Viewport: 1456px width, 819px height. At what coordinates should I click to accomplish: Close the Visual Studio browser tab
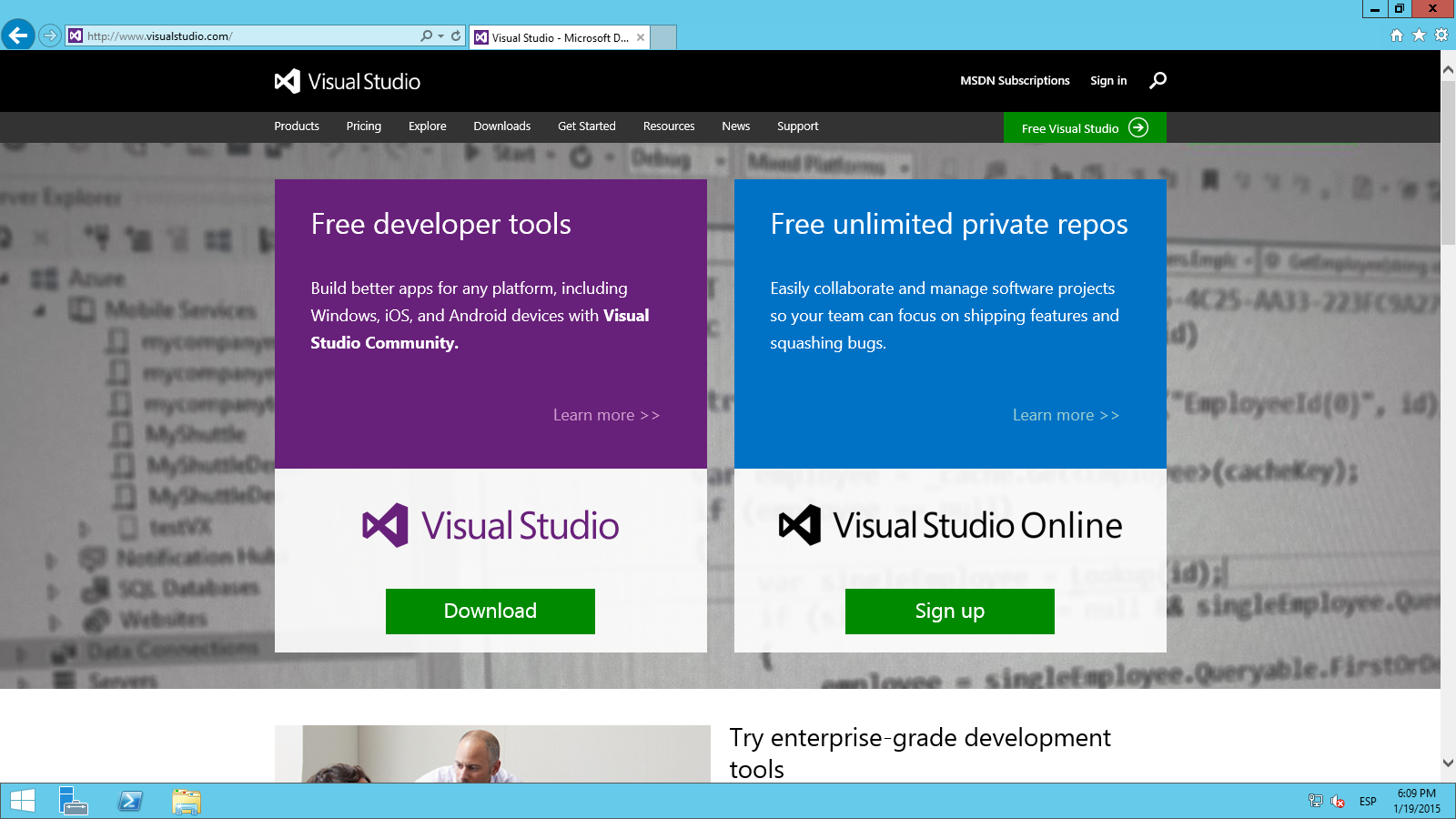[641, 37]
